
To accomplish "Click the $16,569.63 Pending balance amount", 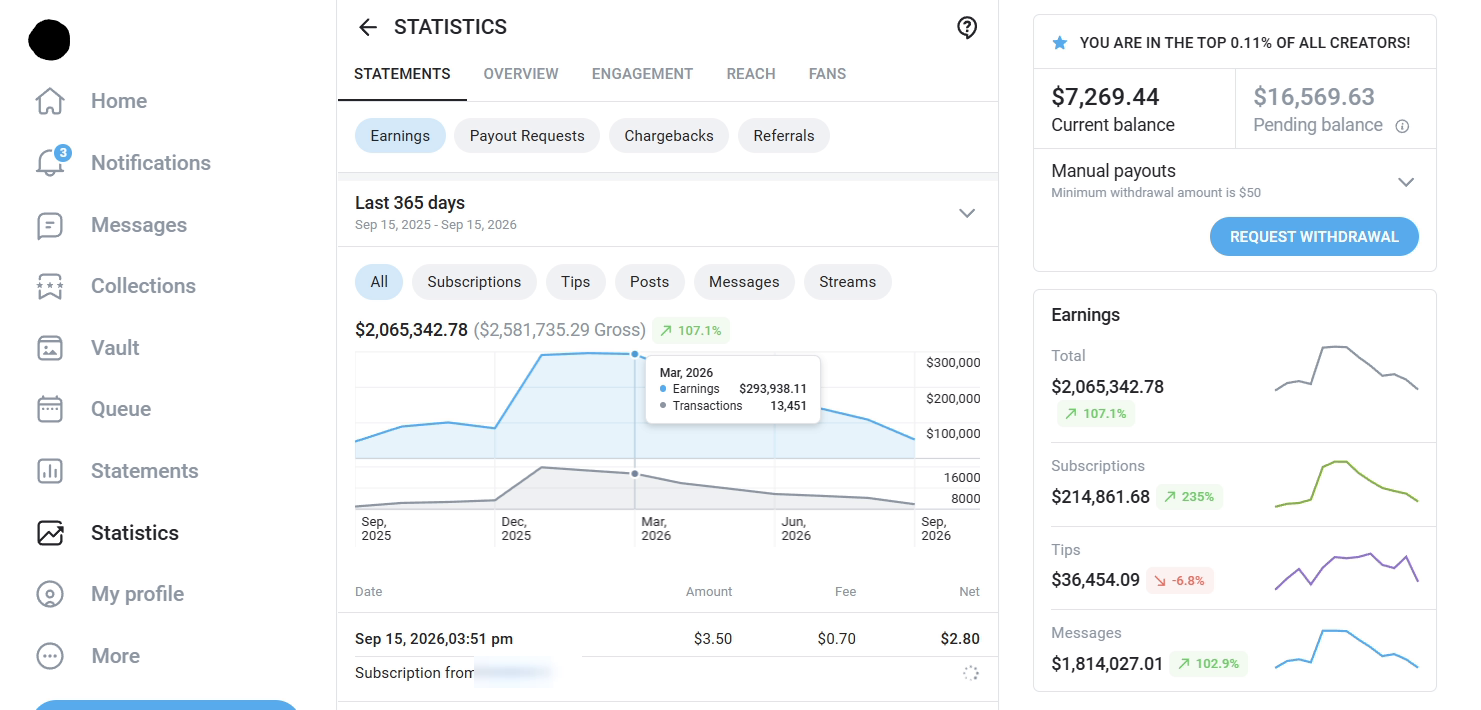I will pos(1314,97).
